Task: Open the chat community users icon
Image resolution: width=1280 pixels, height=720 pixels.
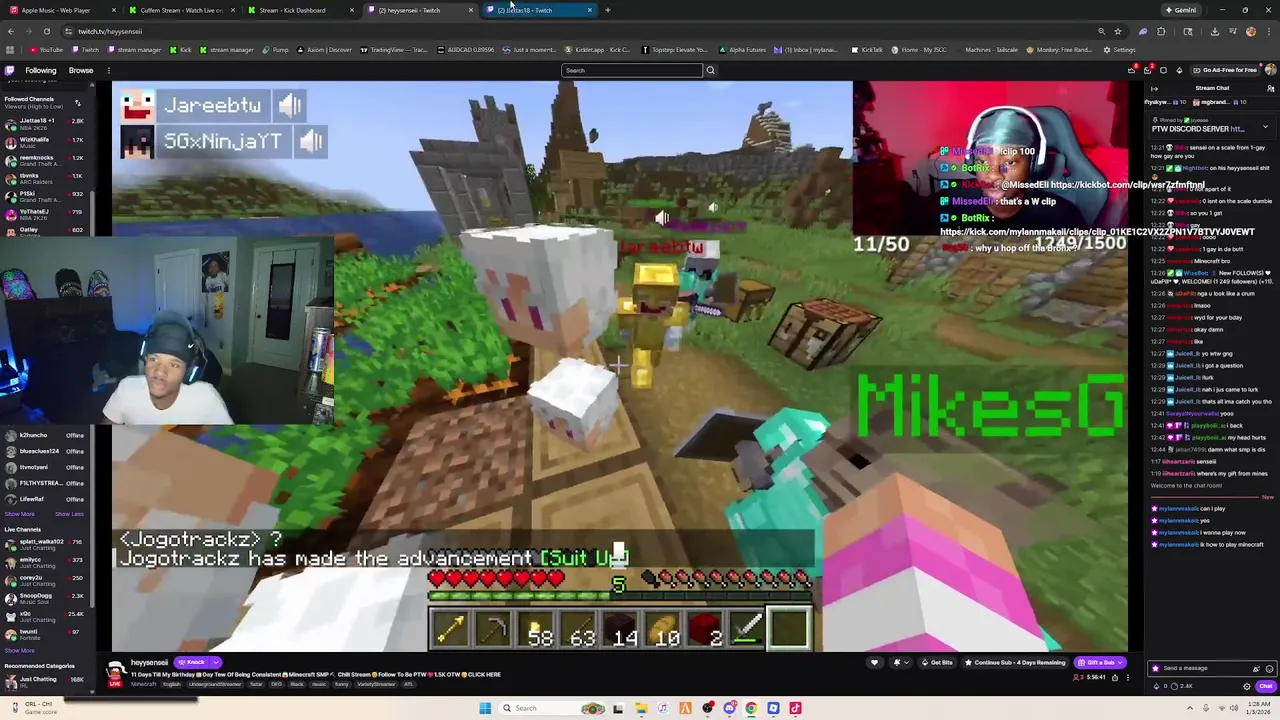Action: click(x=1271, y=88)
